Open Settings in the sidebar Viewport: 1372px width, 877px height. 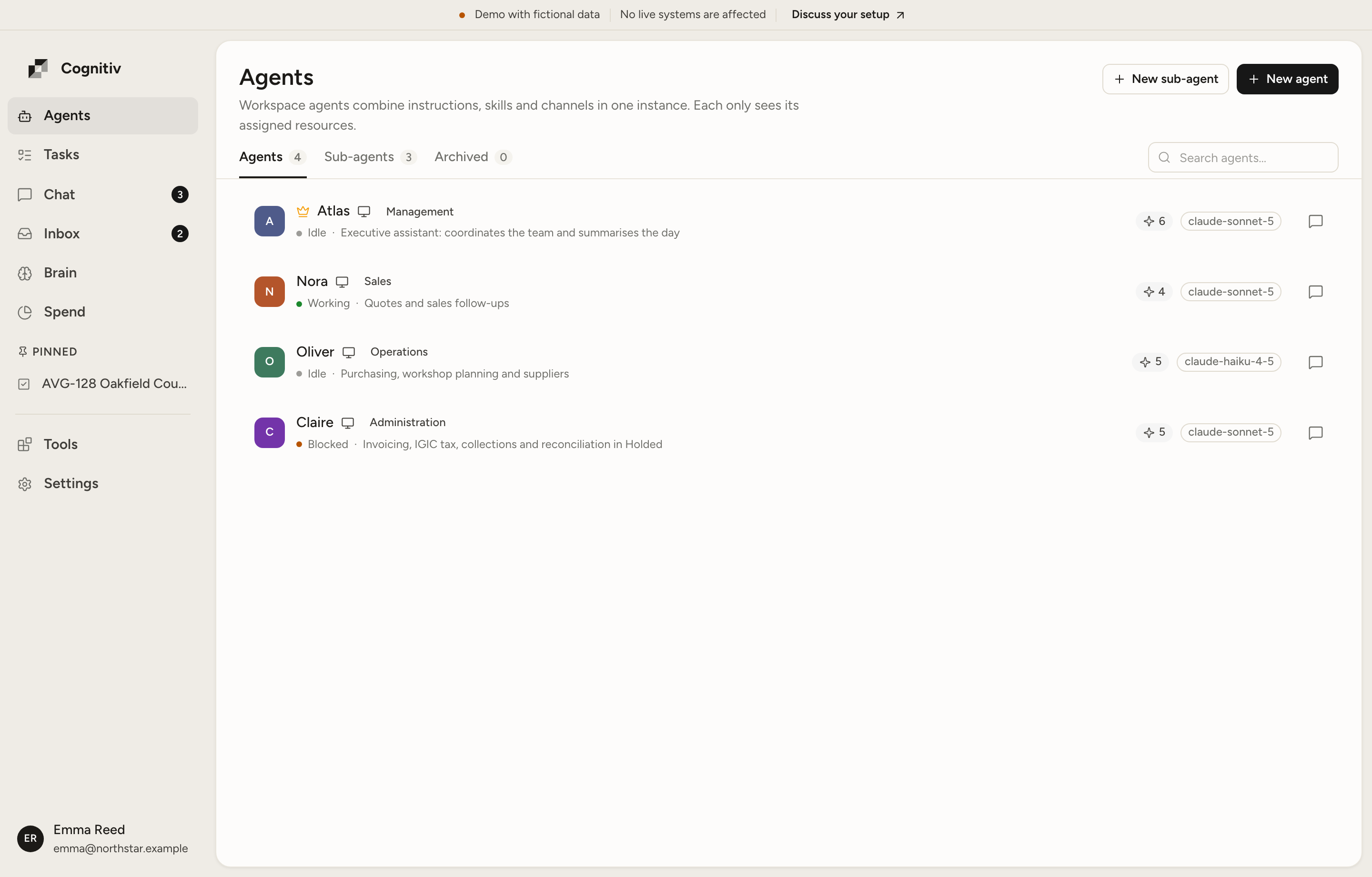pos(102,484)
